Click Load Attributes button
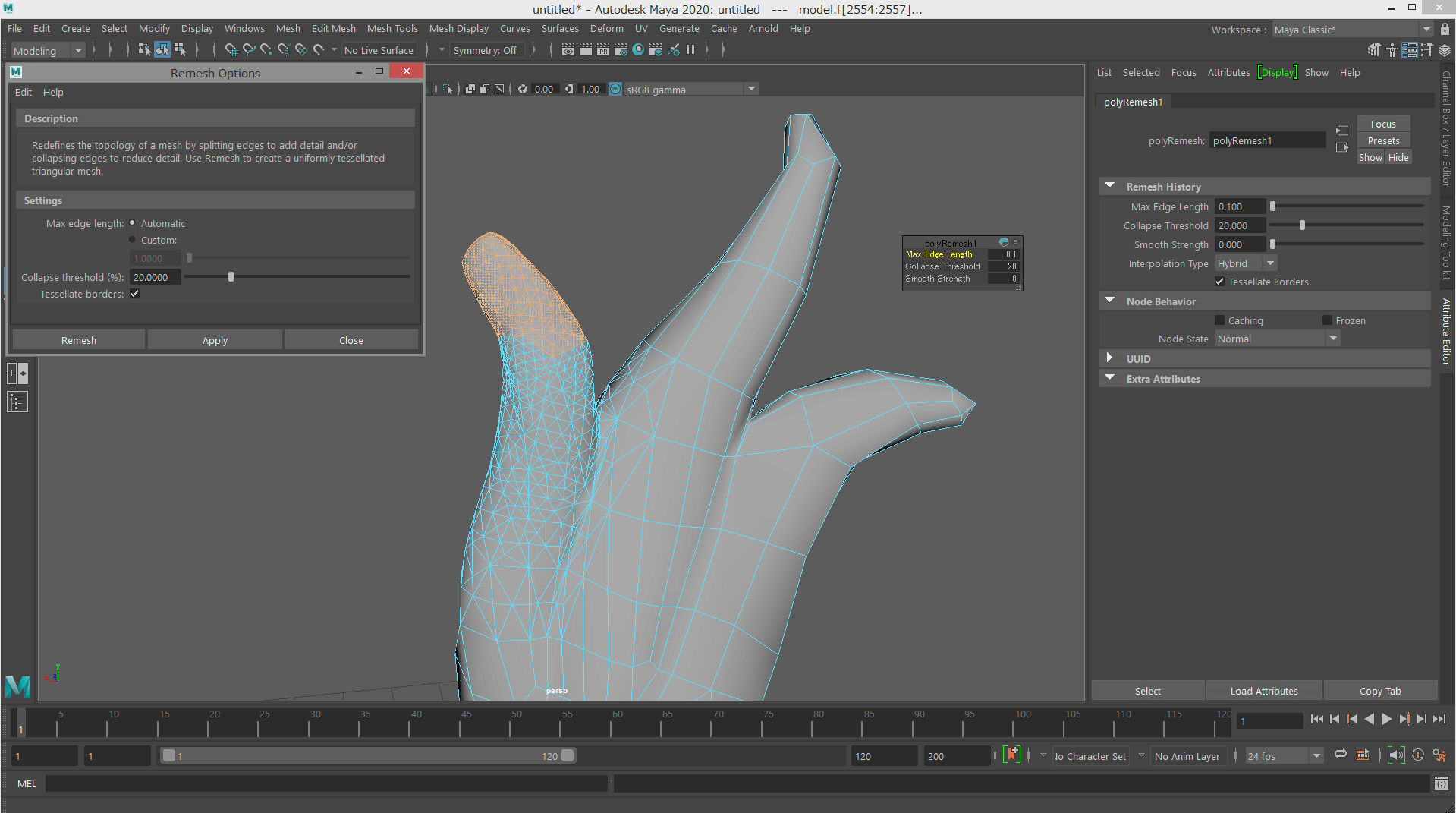The width and height of the screenshot is (1456, 813). pos(1264,691)
